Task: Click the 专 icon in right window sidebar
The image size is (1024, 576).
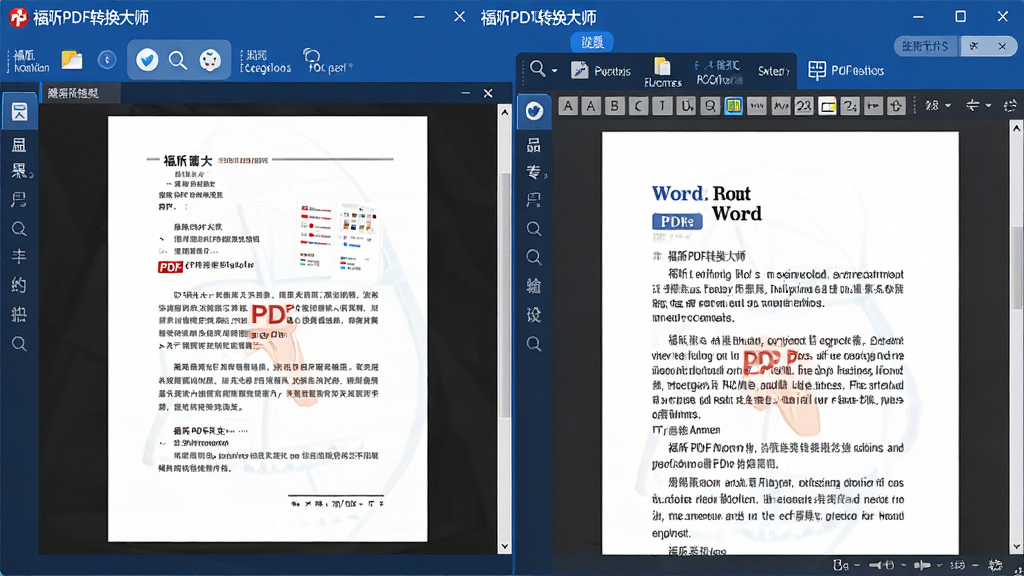Action: 534,172
